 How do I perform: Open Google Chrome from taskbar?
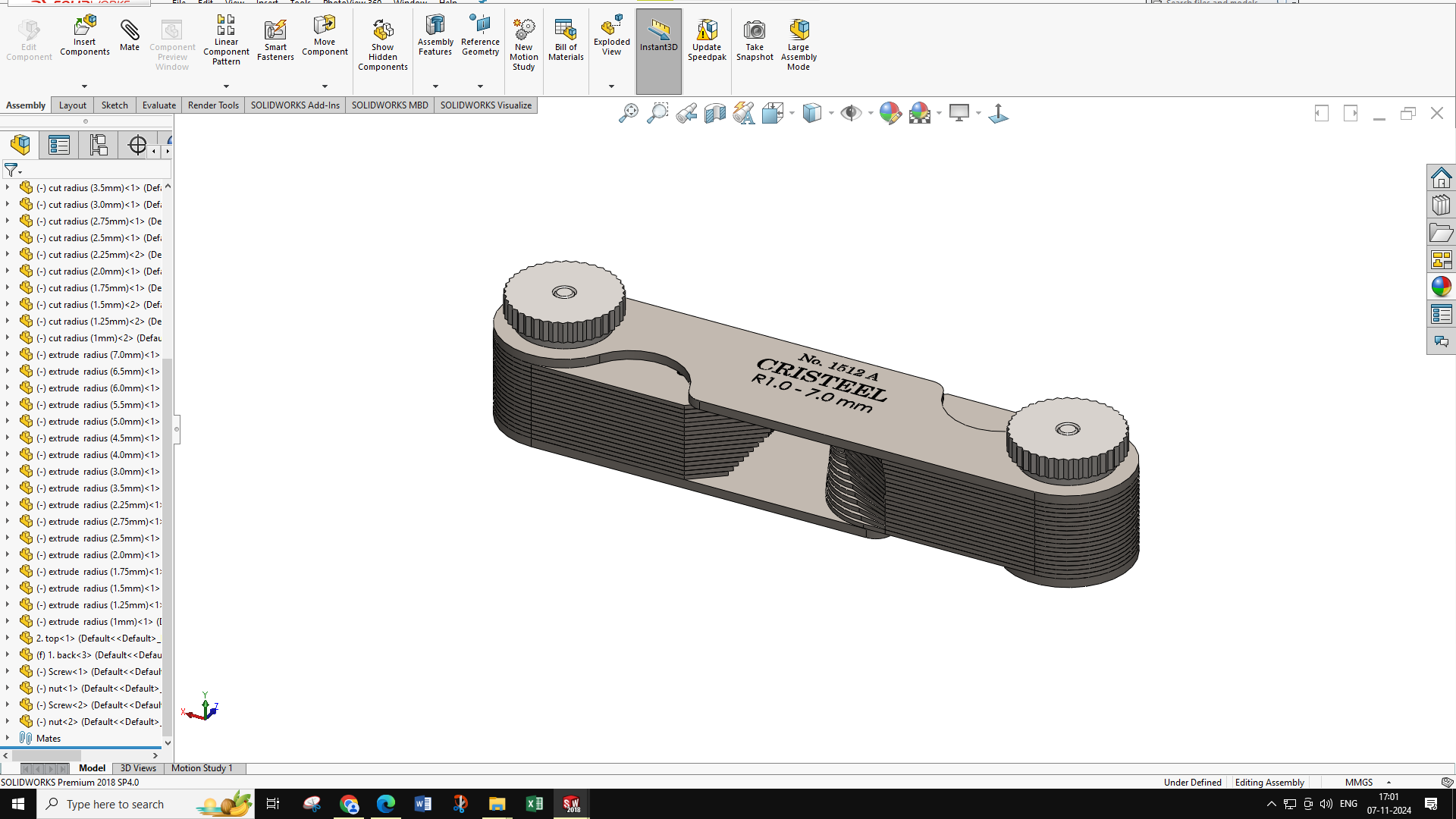349,804
